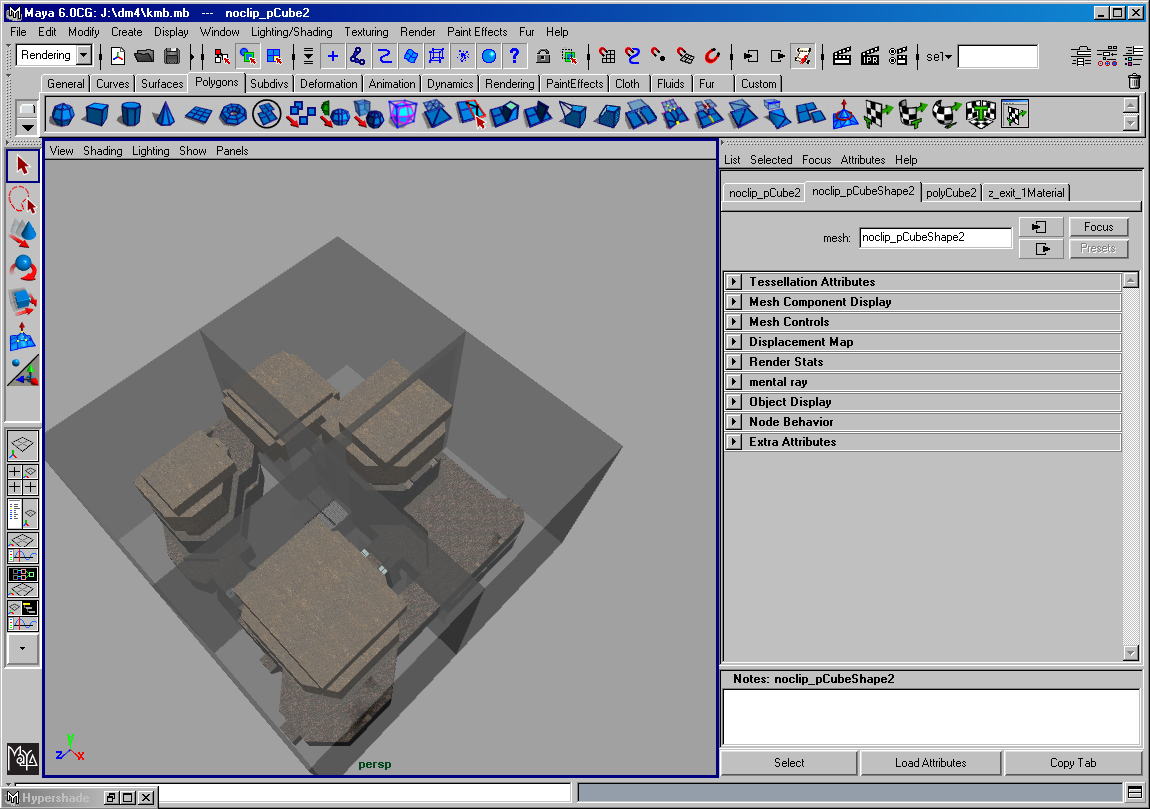Click the mesh name input field

tap(935, 237)
